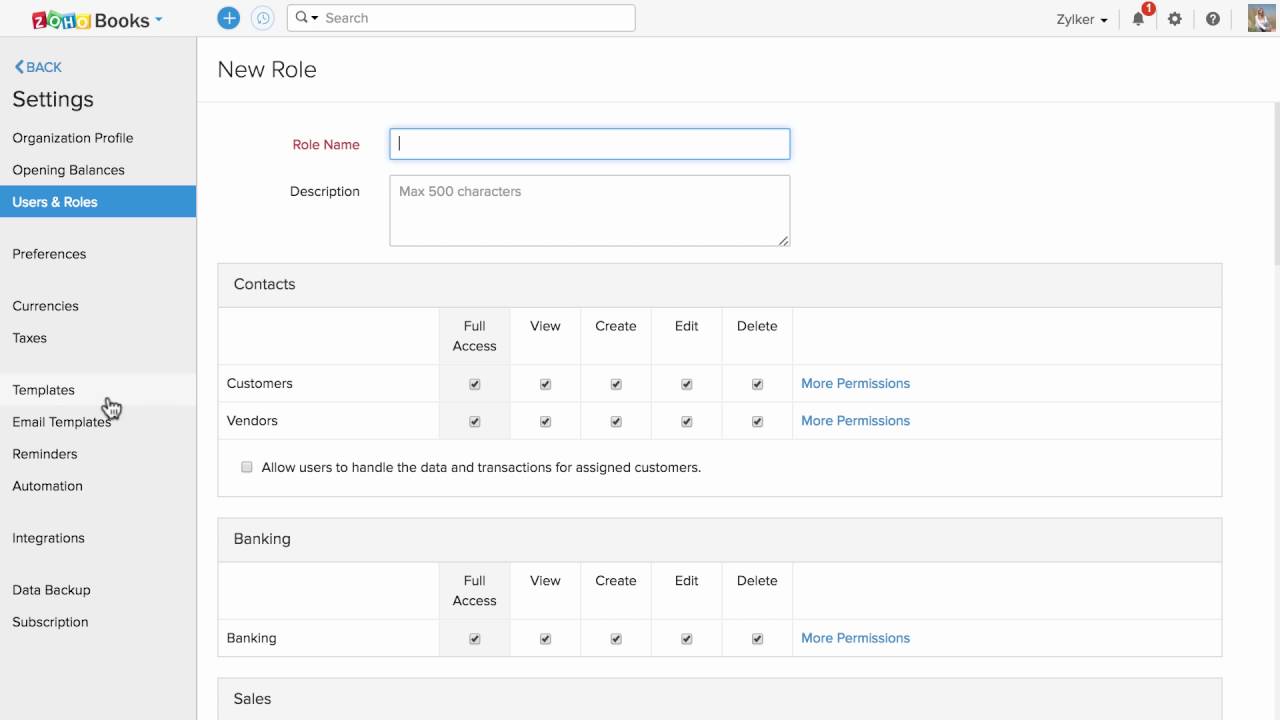Toggle Banking Edit checkbox
The height and width of the screenshot is (720, 1280).
[687, 638]
